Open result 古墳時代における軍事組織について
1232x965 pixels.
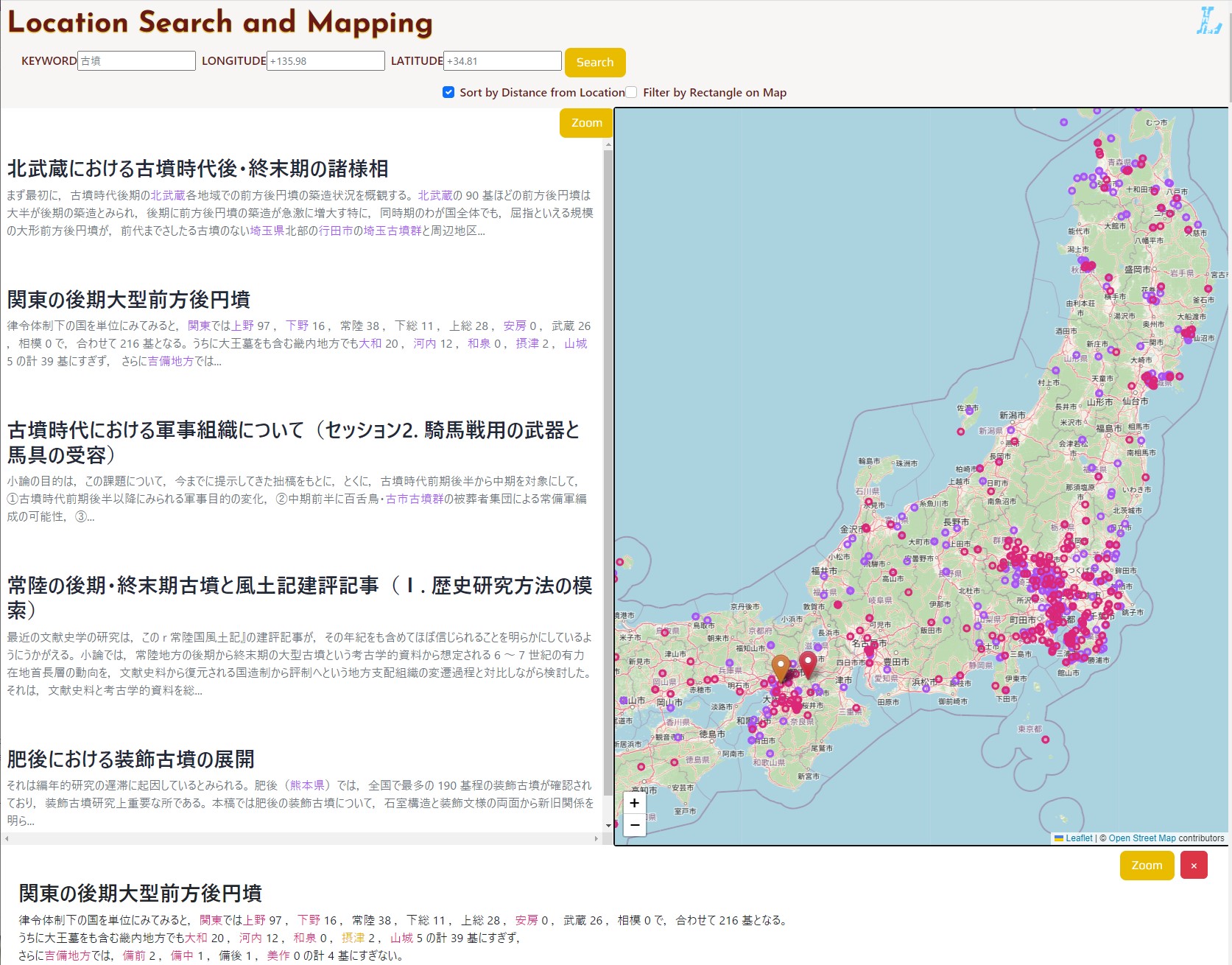[x=293, y=443]
